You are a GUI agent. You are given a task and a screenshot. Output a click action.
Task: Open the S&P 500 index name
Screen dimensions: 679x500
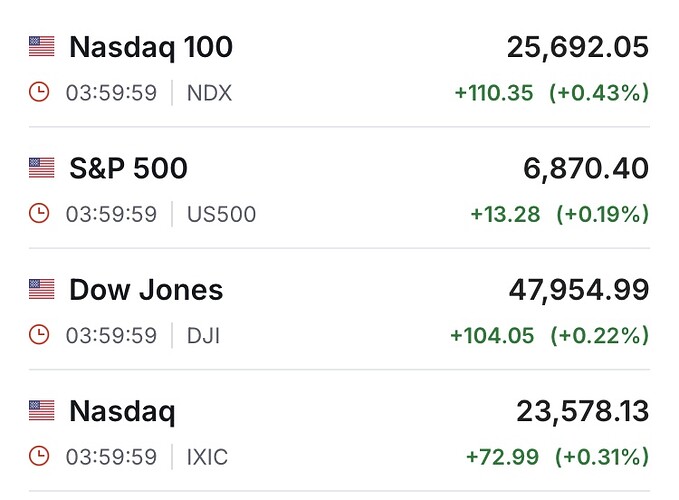128,168
